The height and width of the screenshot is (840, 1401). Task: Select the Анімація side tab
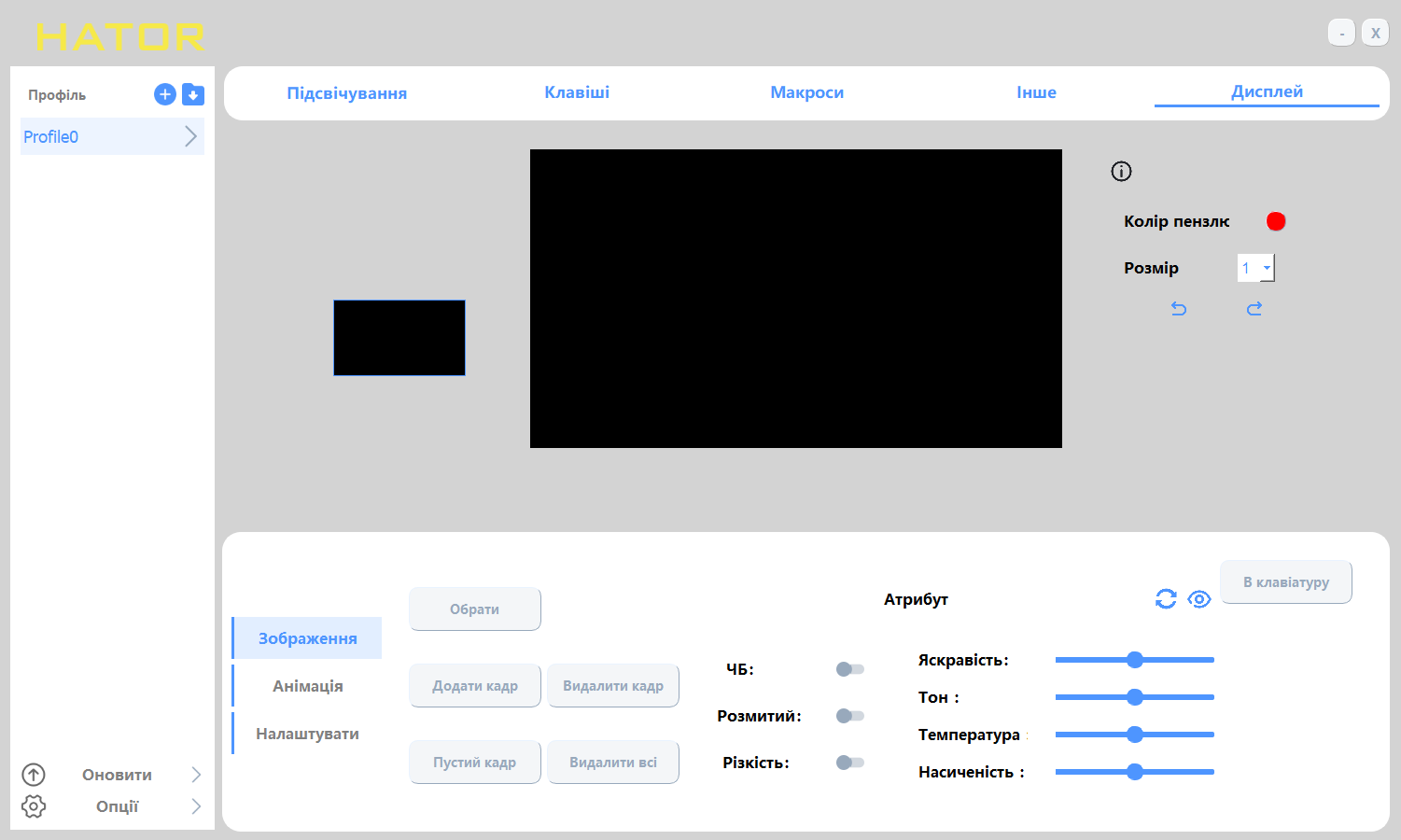[307, 686]
